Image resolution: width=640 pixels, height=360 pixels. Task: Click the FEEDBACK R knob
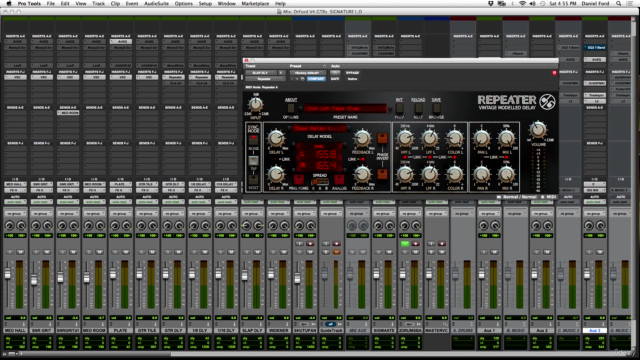[362, 174]
